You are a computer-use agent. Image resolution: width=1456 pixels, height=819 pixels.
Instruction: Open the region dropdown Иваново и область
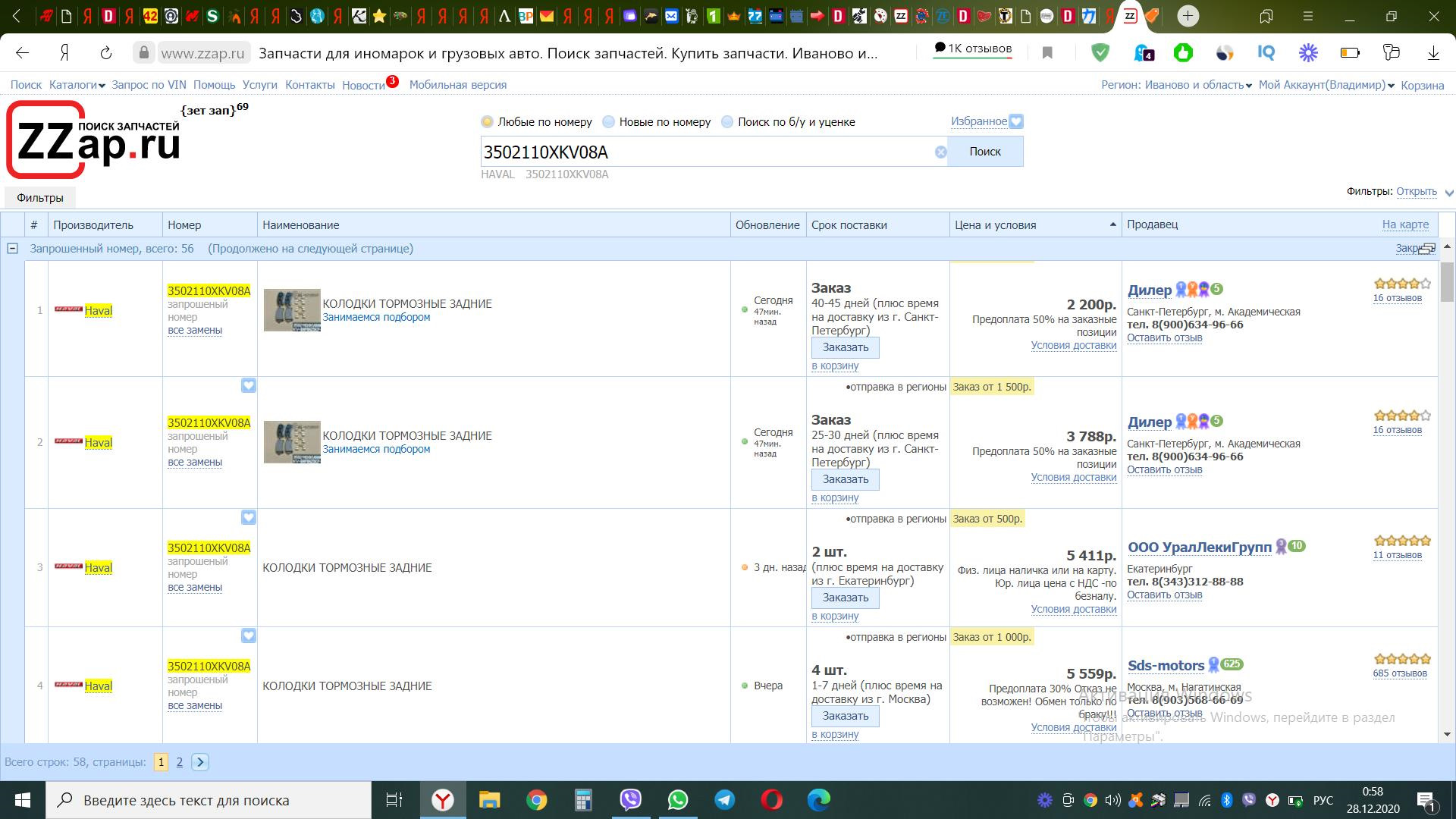pyautogui.click(x=1176, y=85)
